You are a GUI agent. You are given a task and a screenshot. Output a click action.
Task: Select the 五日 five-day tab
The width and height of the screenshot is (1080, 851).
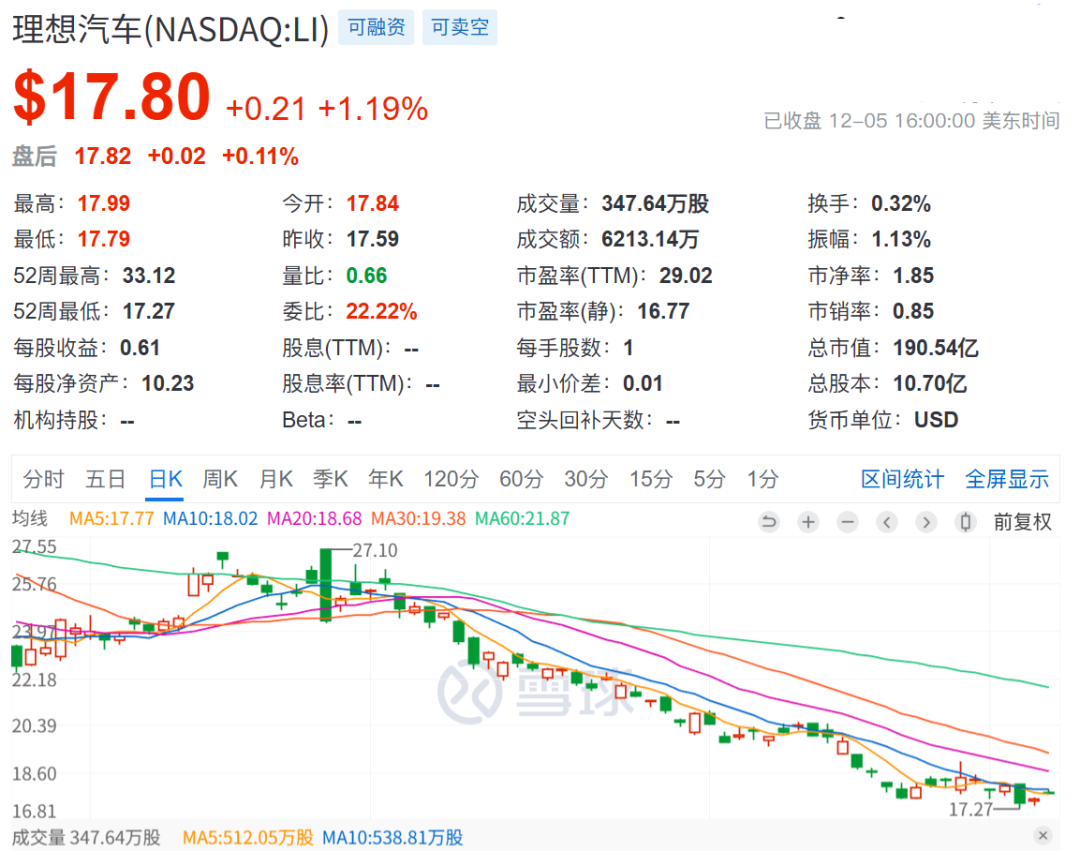(105, 479)
